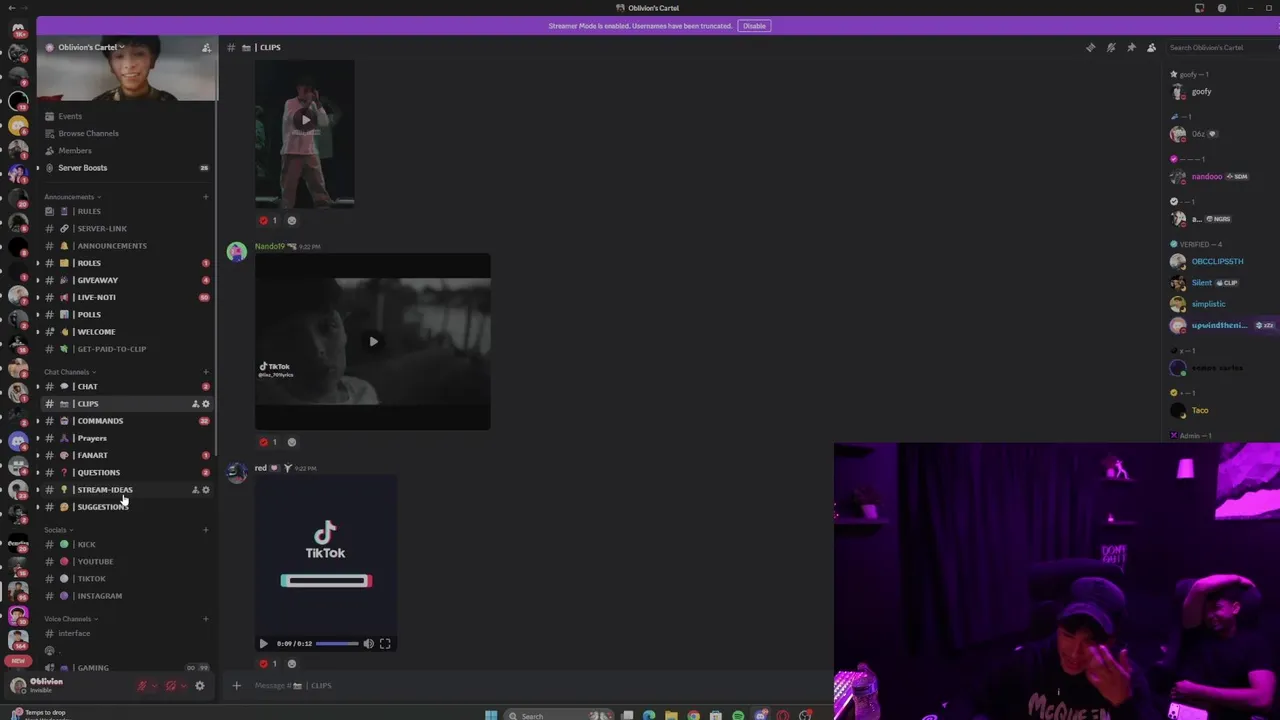Viewport: 1280px width, 720px height.
Task: Open input device options arrow next to microphone
Action: pyautogui.click(x=154, y=685)
